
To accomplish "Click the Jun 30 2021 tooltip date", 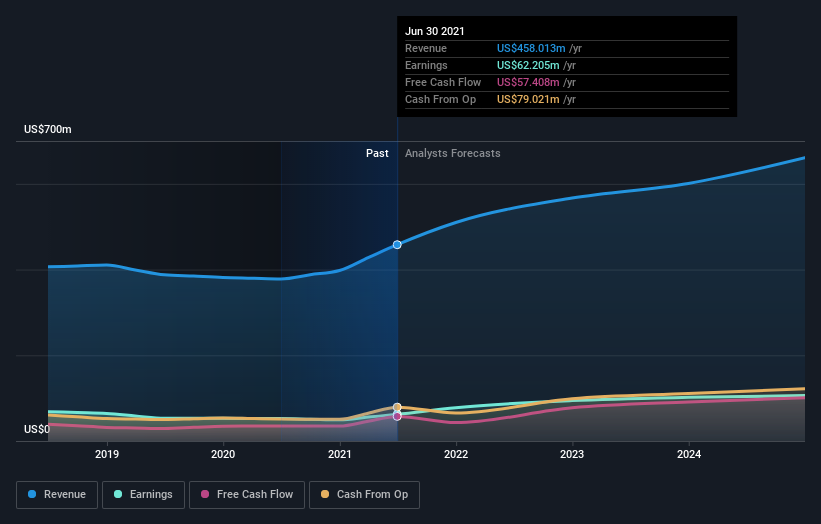I will pyautogui.click(x=435, y=31).
